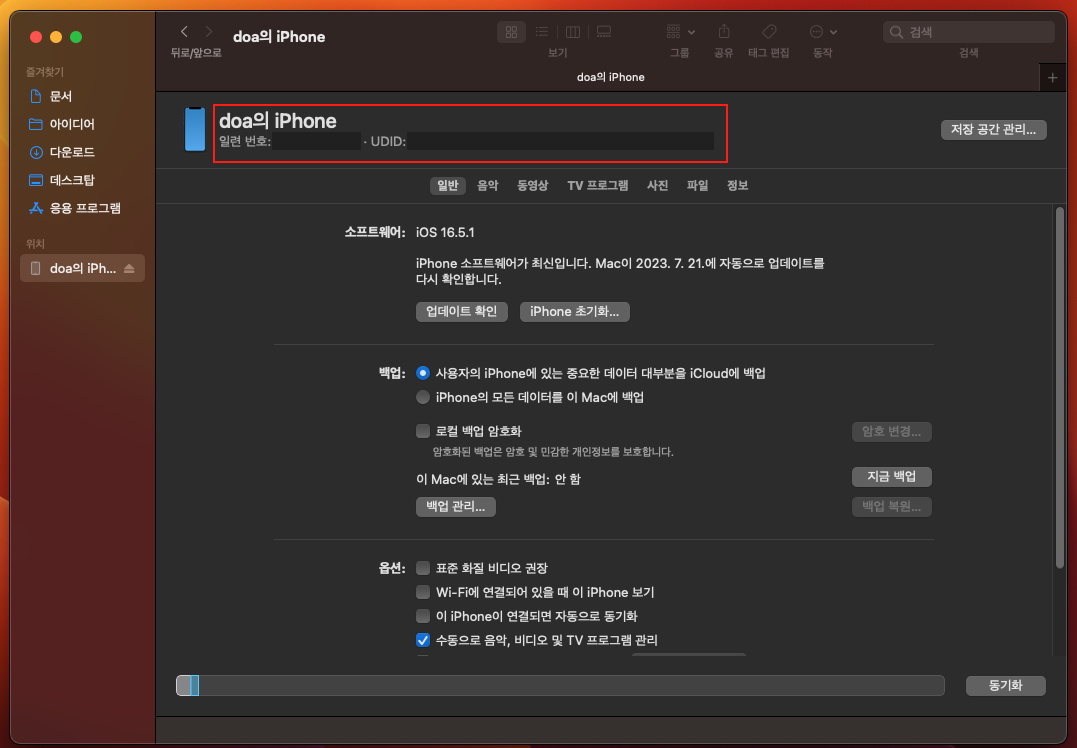Switch to icon grid view
The width and height of the screenshot is (1077, 748).
pos(511,32)
